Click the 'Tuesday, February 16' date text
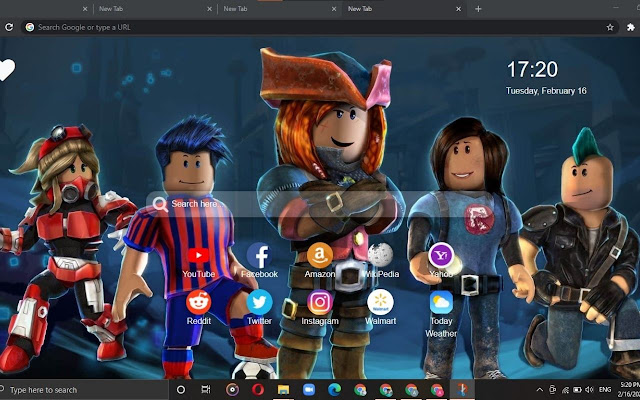The width and height of the screenshot is (640, 400). 546,91
